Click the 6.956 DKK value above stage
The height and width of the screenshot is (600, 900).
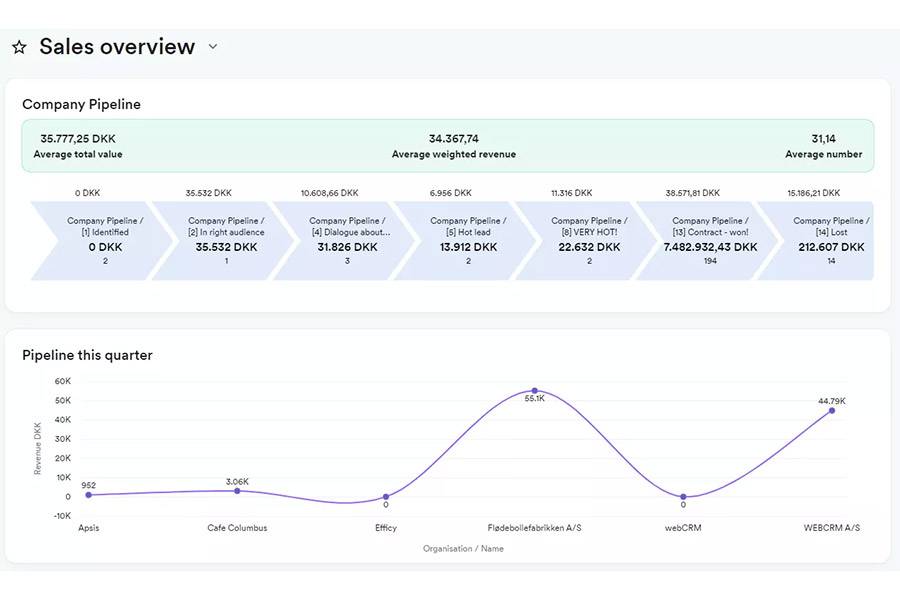[451, 193]
